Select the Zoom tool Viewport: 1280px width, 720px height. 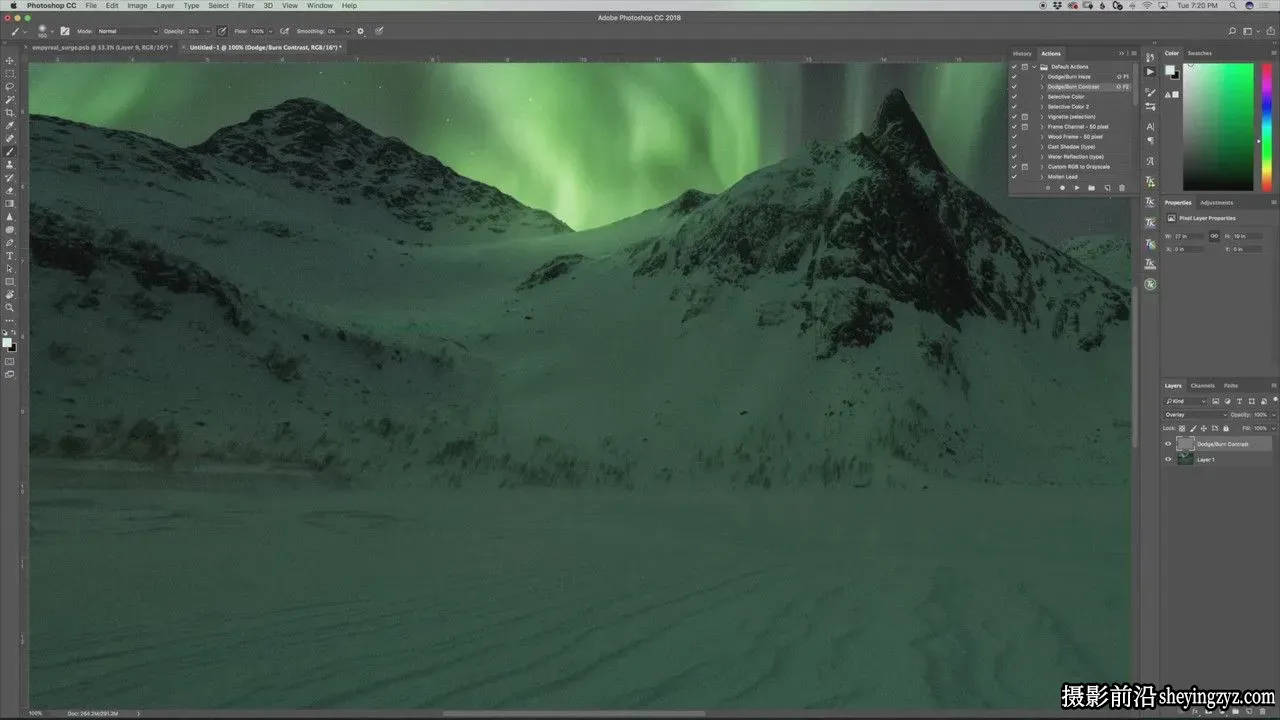[x=10, y=308]
